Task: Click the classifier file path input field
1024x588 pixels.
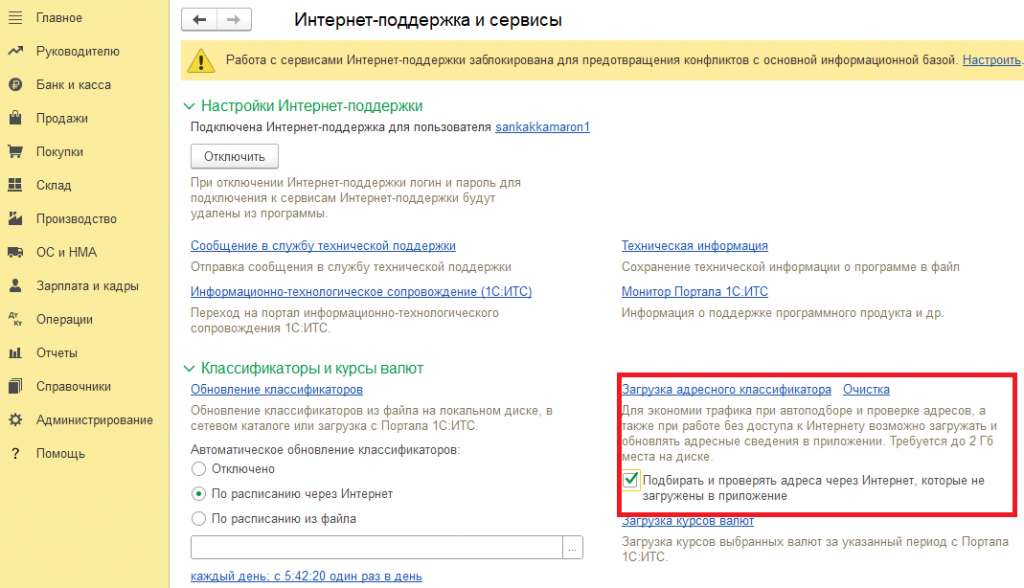Action: pos(377,547)
